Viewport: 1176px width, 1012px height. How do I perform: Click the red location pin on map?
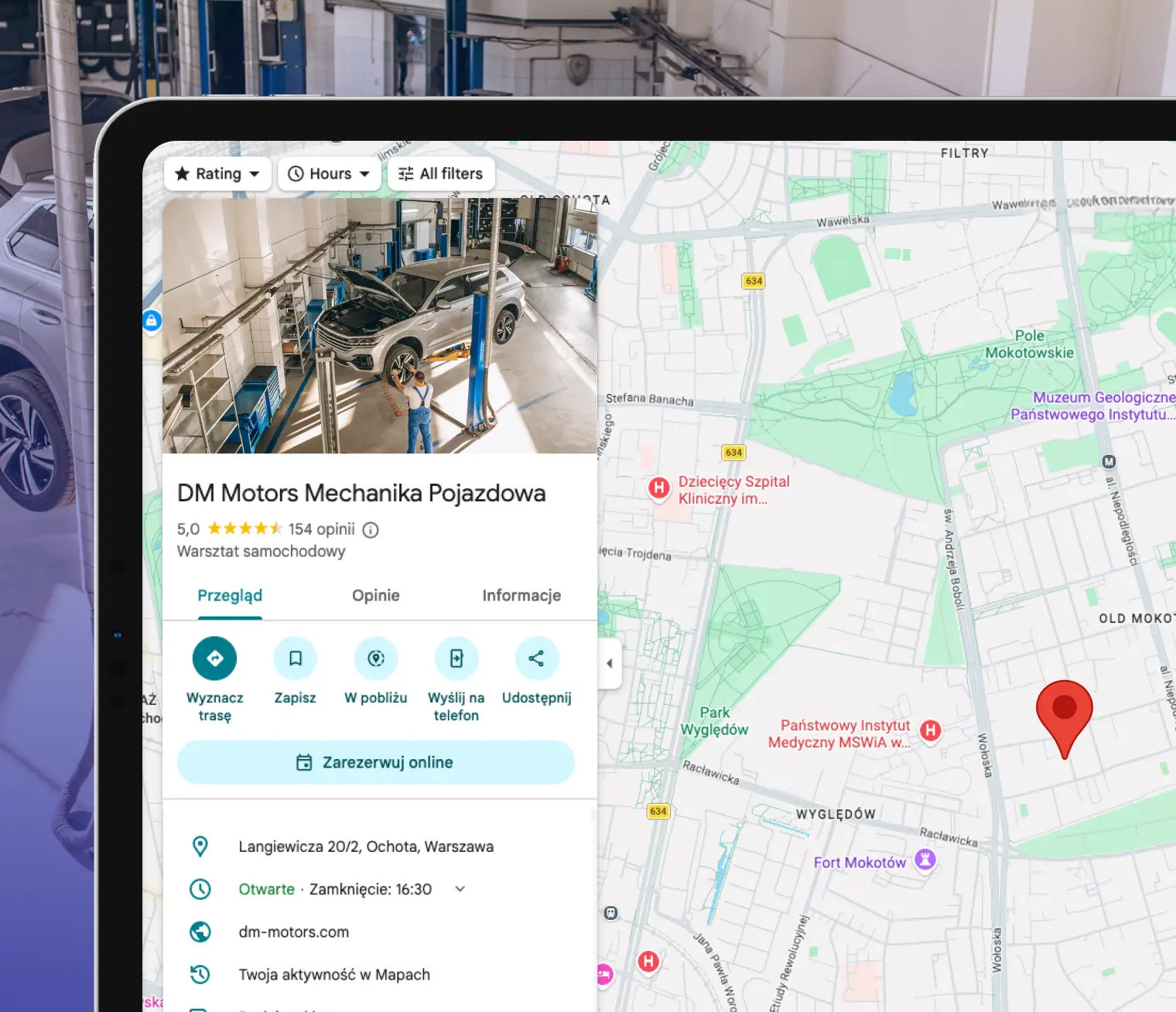point(1065,719)
